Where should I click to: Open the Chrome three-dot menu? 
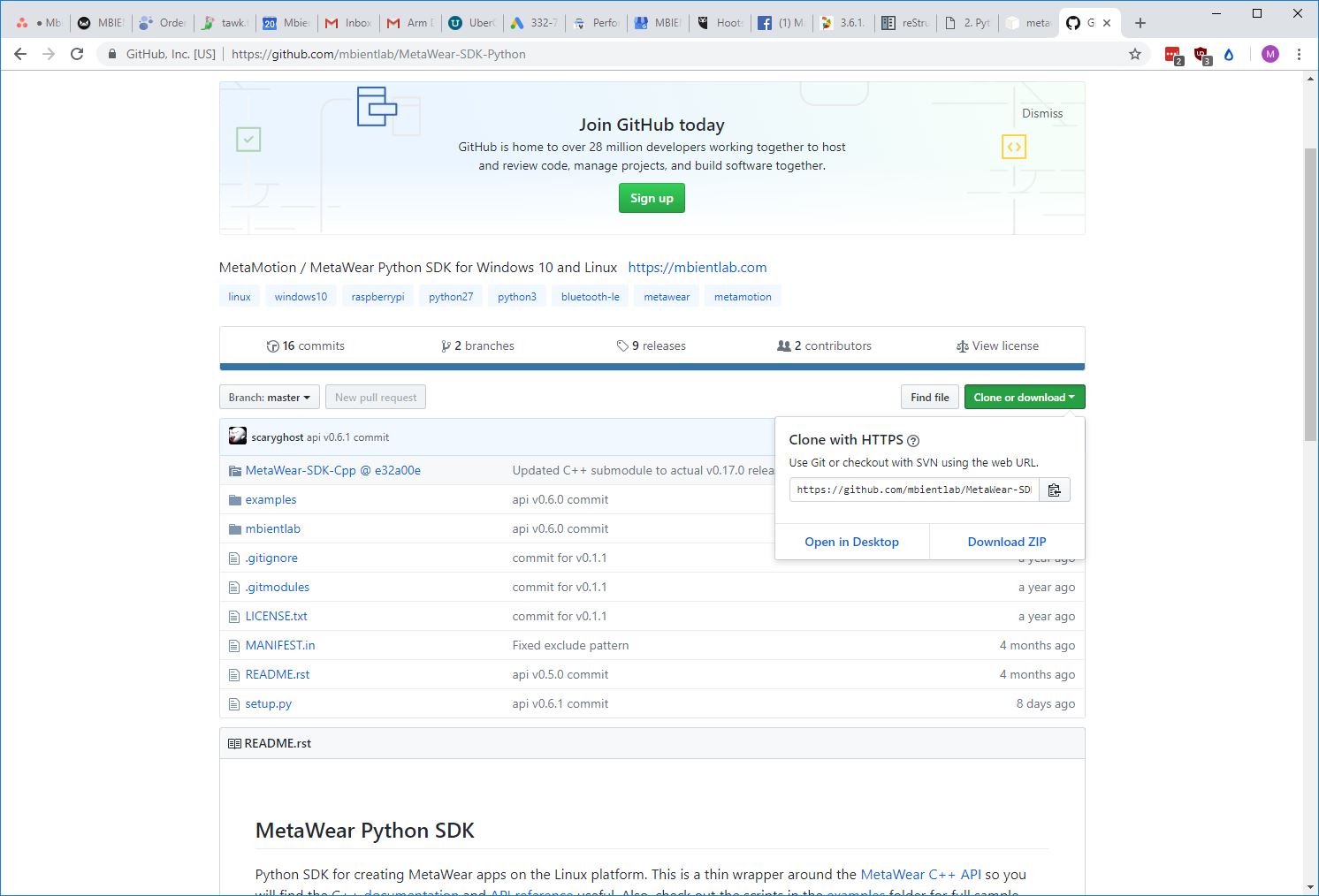click(x=1299, y=54)
